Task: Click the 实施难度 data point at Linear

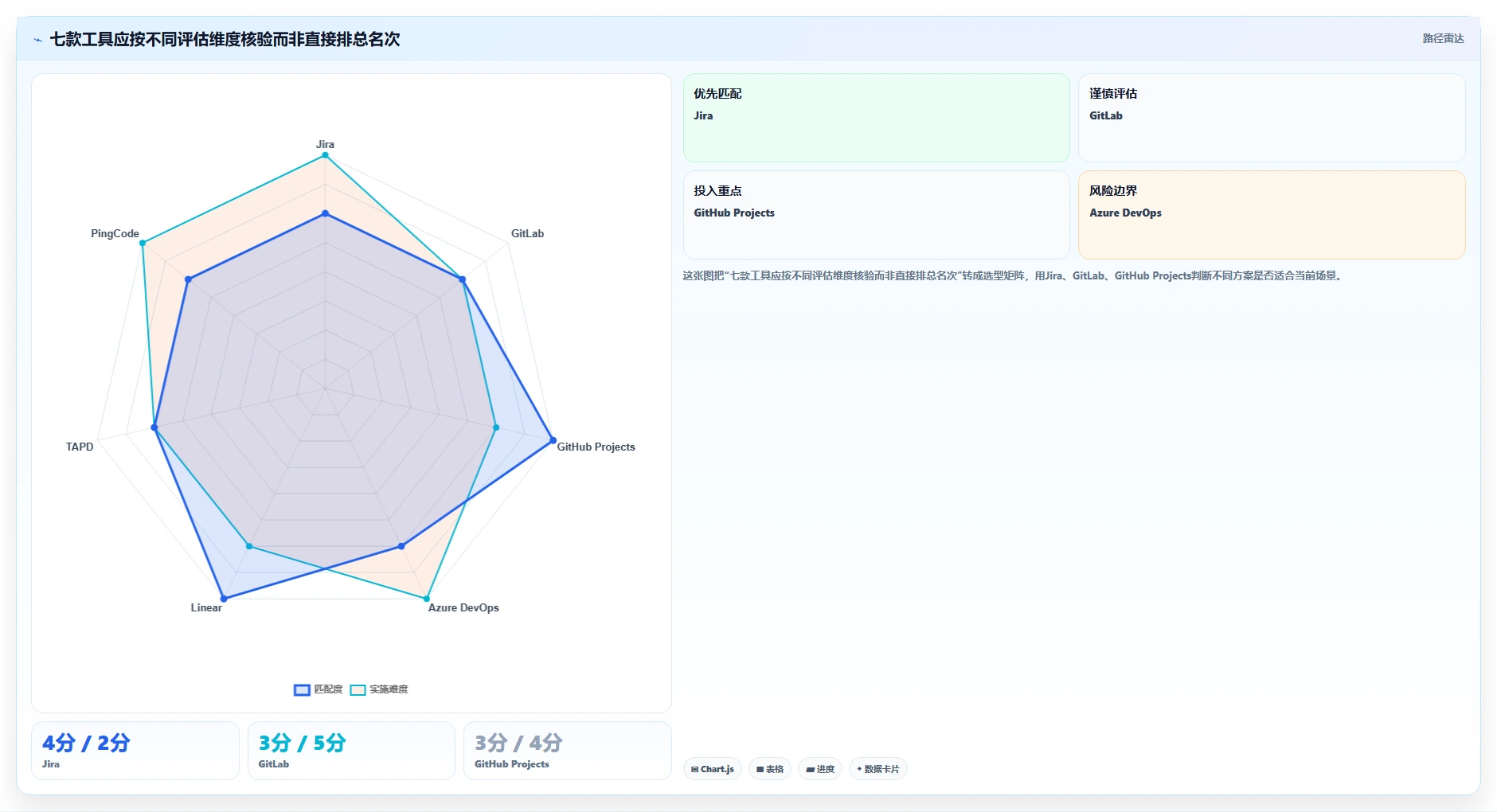Action: click(x=249, y=546)
